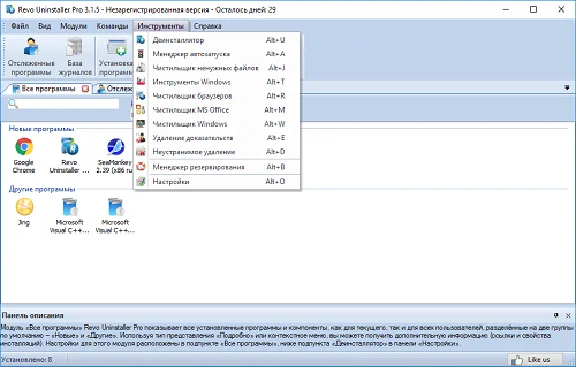This screenshot has width=576, height=367.
Task: Maximize the Revo Uninstaller window
Action: point(533,9)
